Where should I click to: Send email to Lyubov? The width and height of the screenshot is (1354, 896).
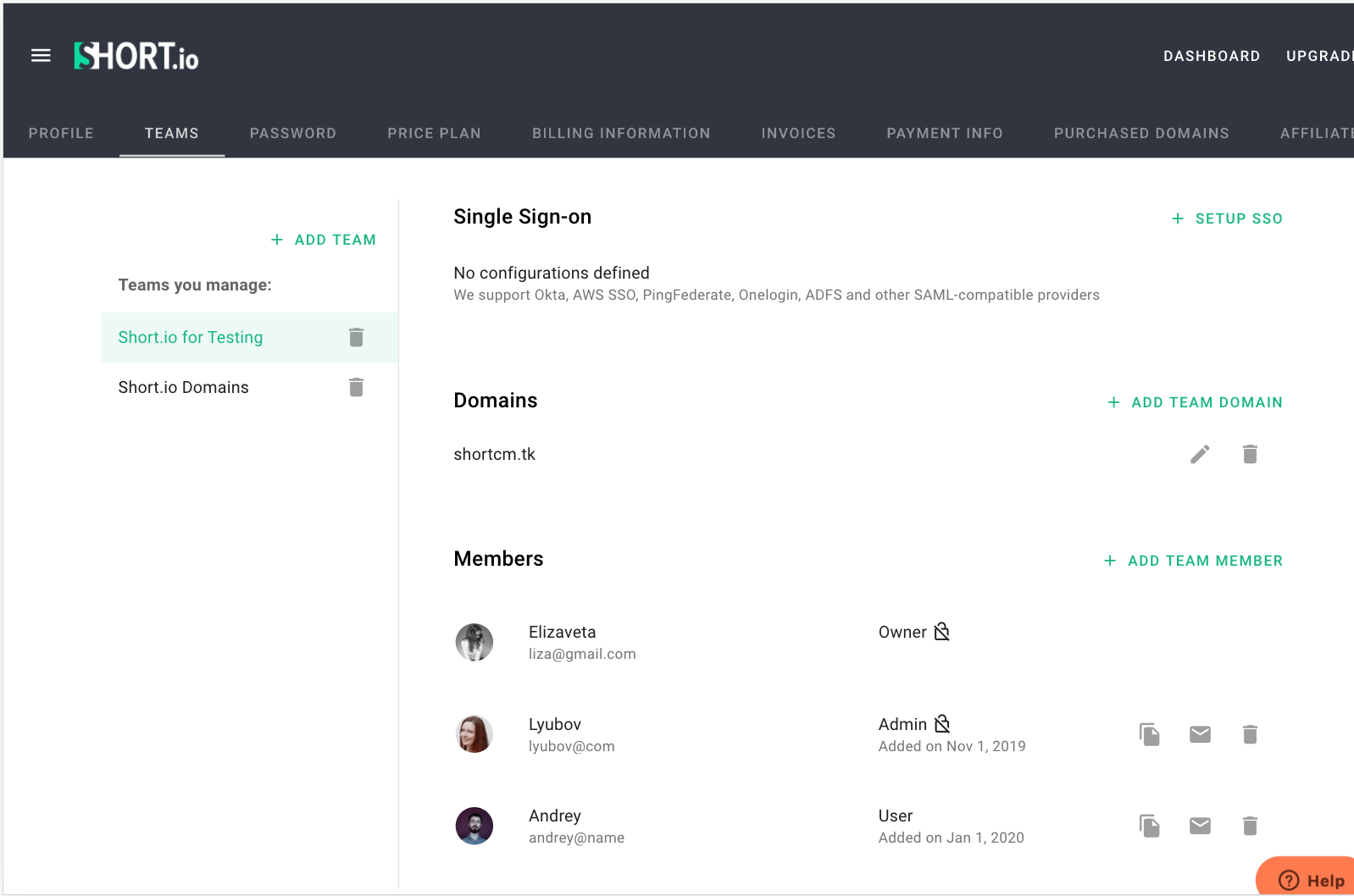pos(1200,734)
